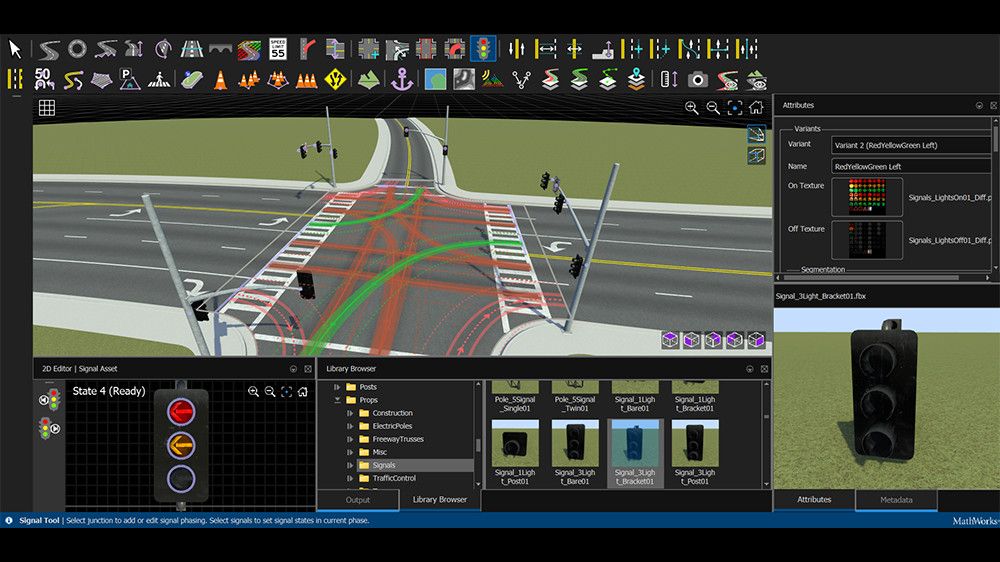This screenshot has height=562, width=1000.
Task: Select the Signal tool traffic light icon
Action: [485, 48]
